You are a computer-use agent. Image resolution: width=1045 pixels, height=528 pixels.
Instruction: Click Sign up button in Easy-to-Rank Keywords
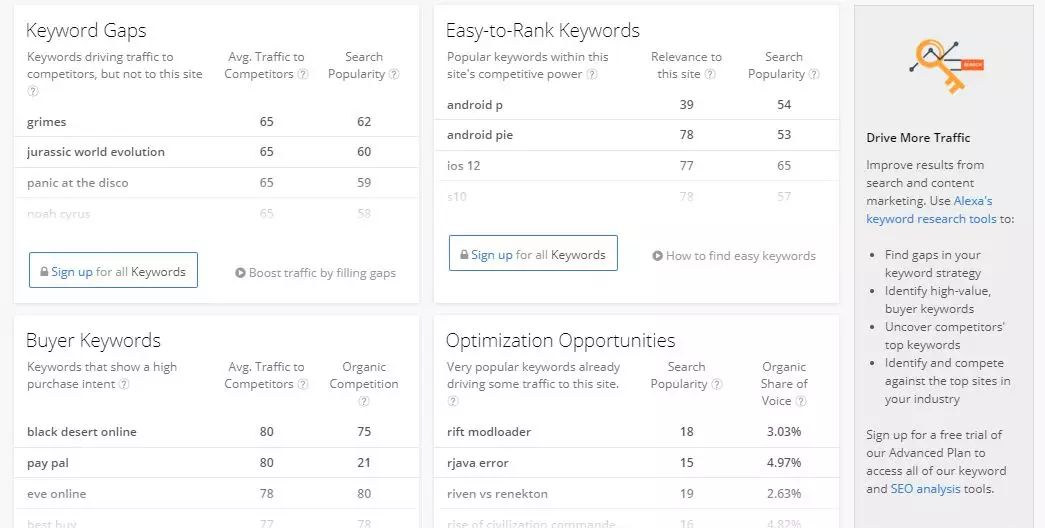click(x=533, y=254)
